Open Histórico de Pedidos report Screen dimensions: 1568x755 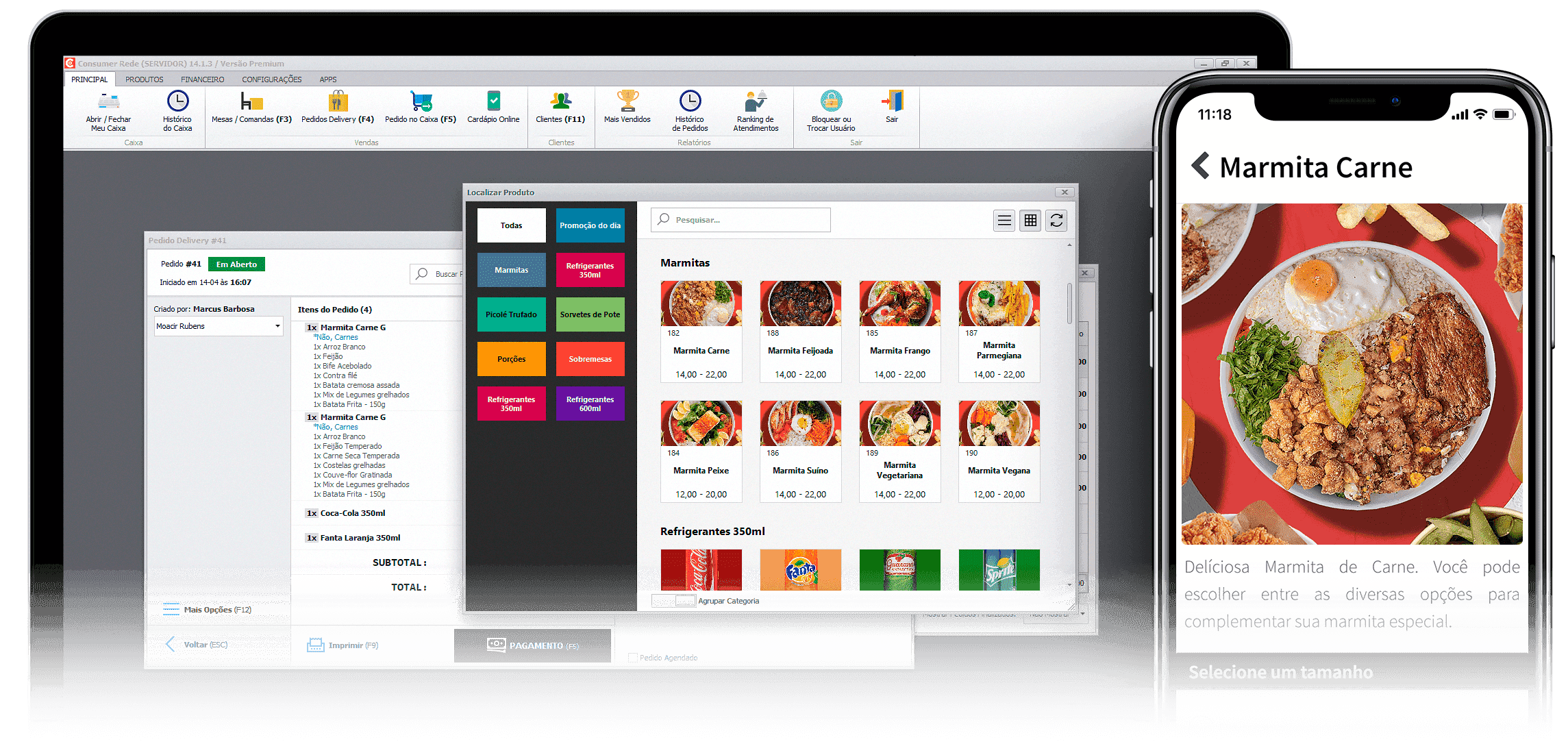tap(690, 111)
